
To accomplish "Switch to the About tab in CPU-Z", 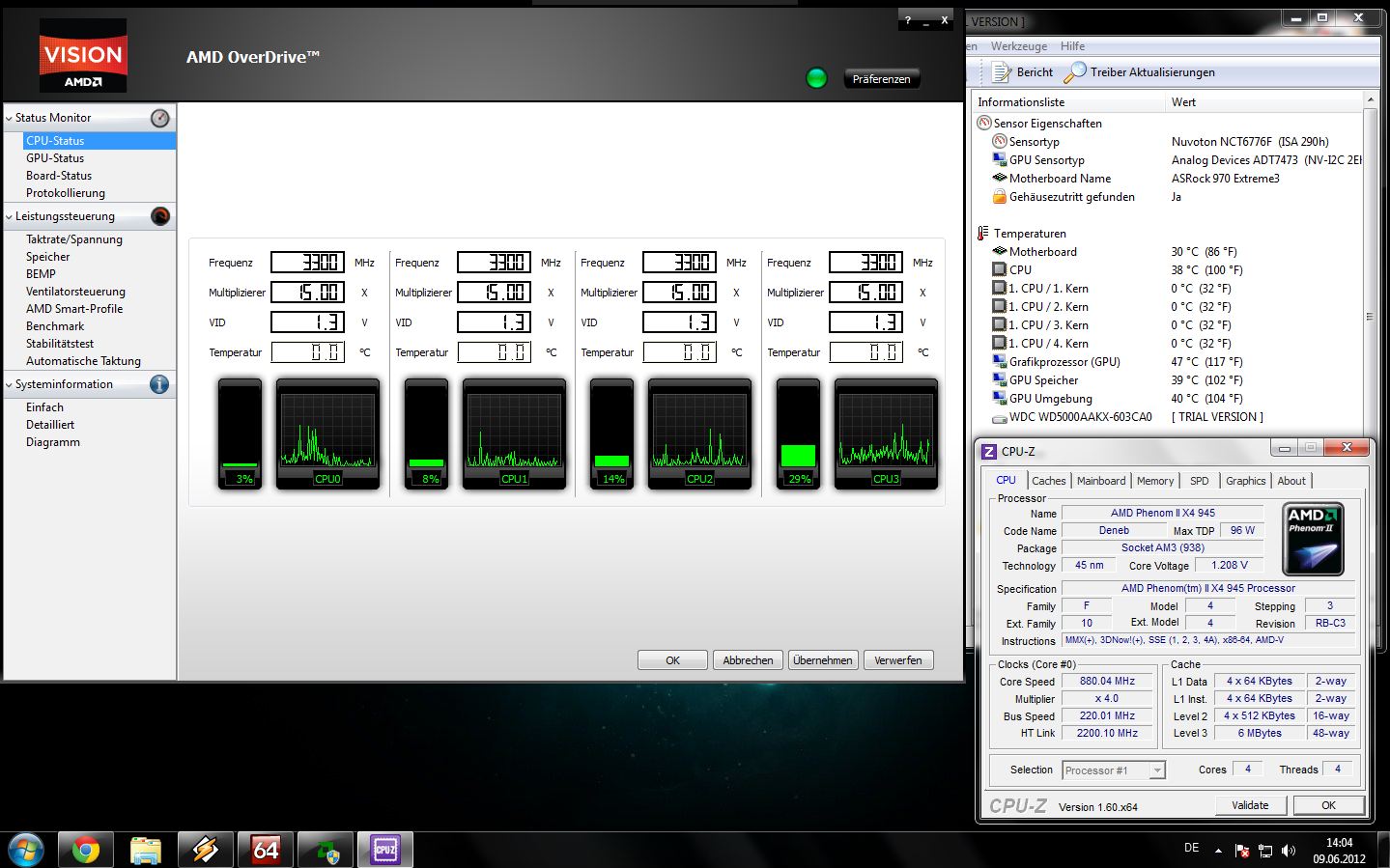I will (1291, 481).
